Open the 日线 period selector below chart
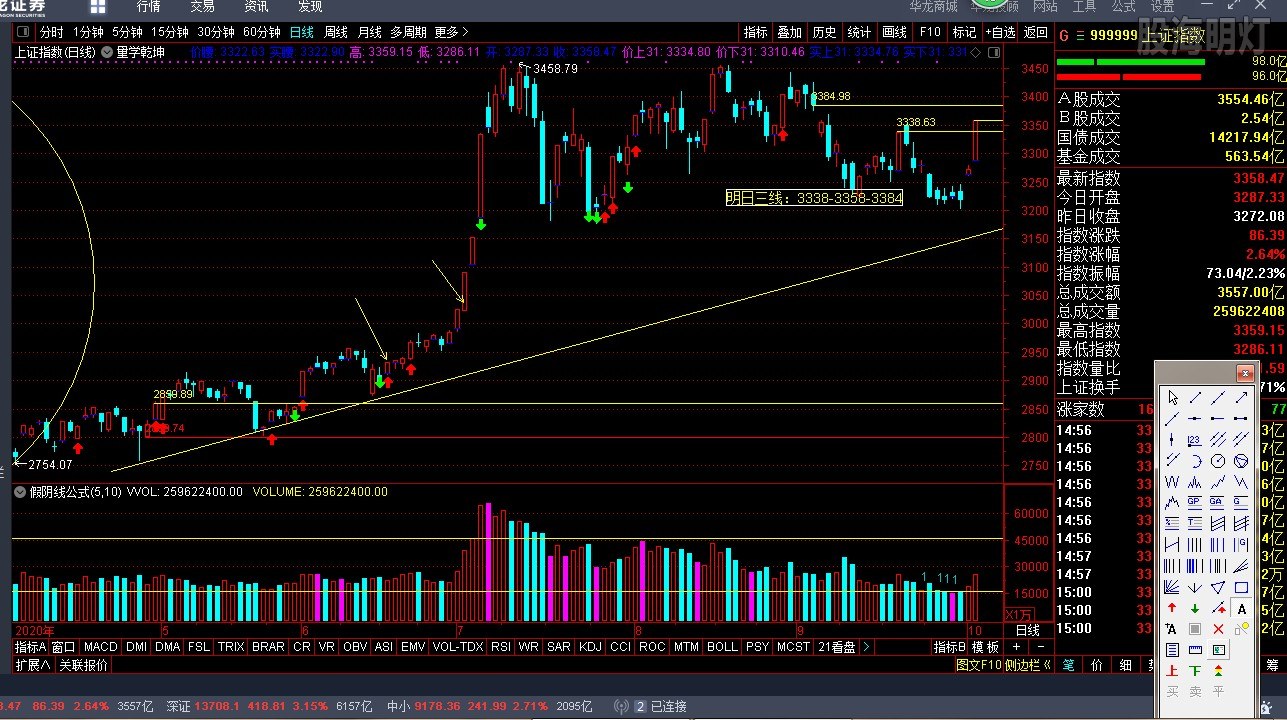The image size is (1287, 720). (1028, 631)
